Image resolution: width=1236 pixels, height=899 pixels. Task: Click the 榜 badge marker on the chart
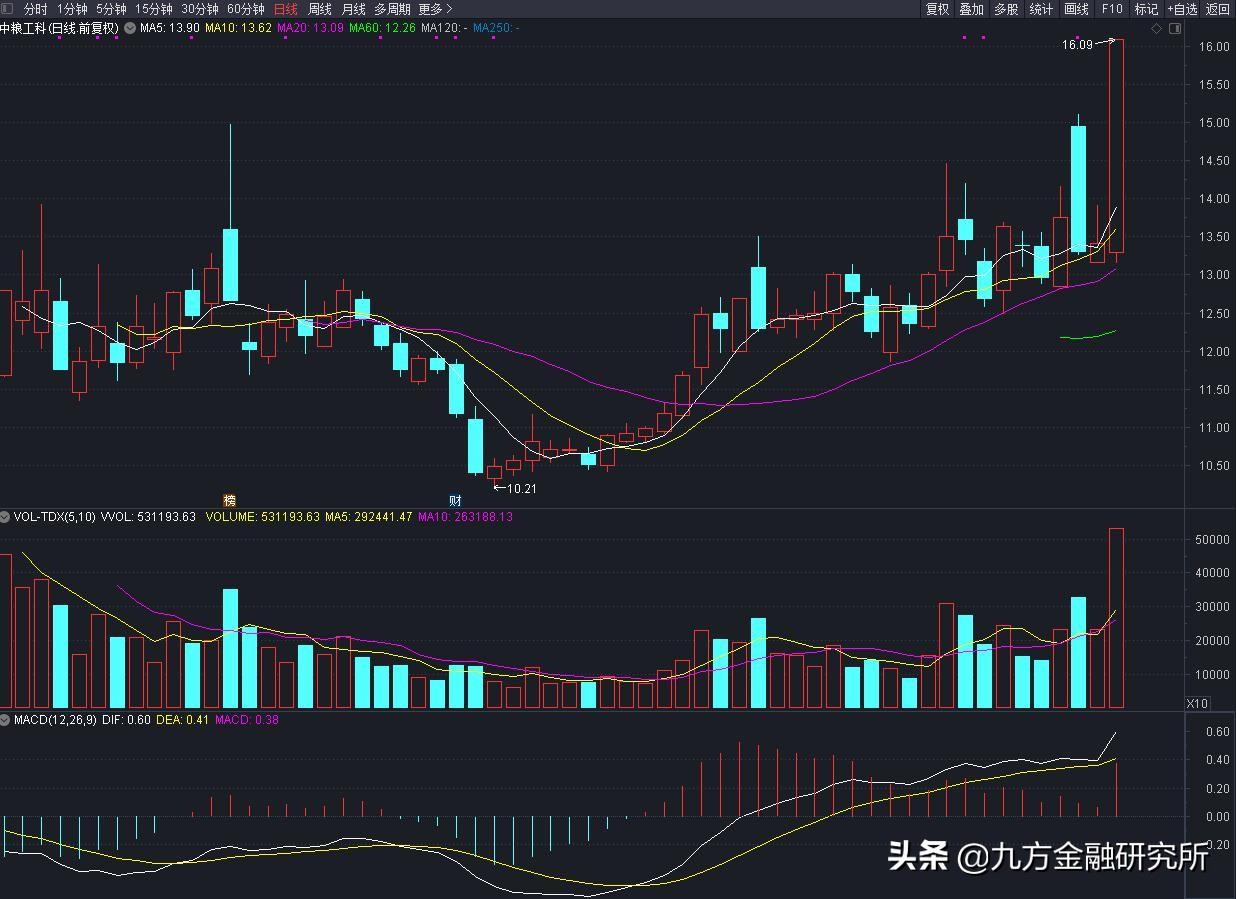pyautogui.click(x=229, y=499)
